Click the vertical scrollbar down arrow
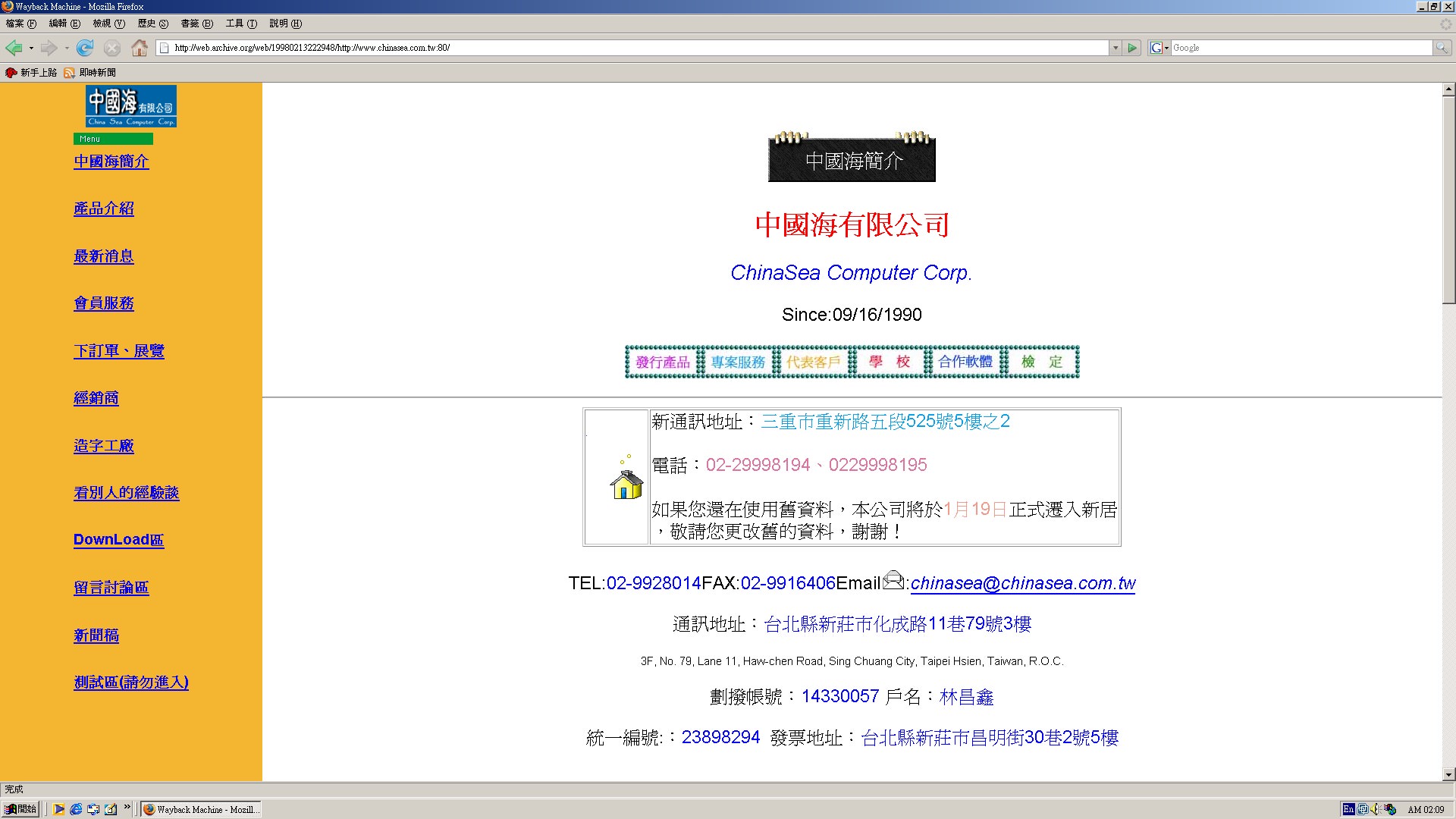 [1448, 774]
